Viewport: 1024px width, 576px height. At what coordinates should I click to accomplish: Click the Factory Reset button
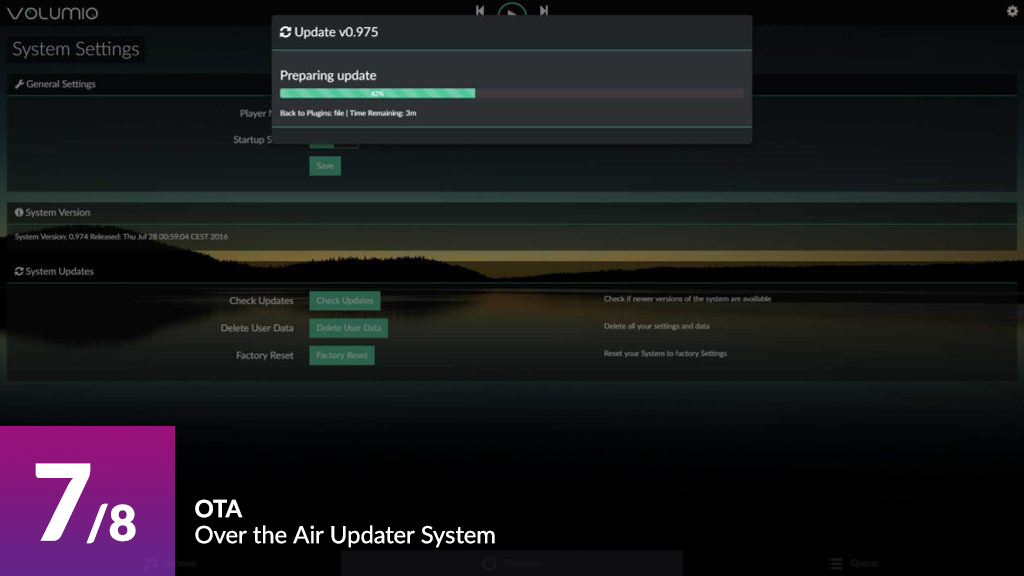pos(342,355)
